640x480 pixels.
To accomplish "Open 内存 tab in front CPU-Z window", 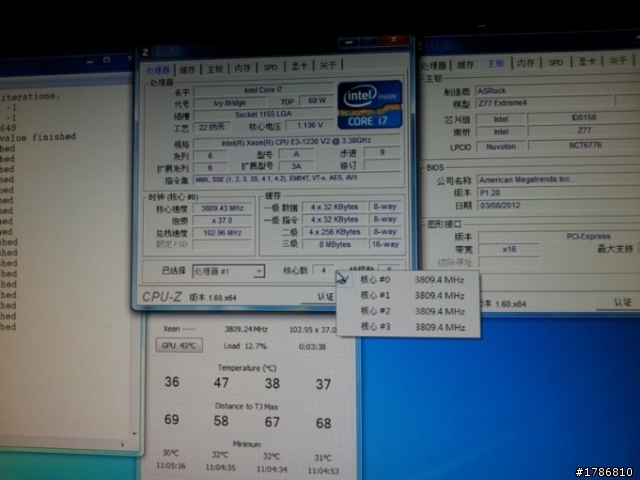I will tap(242, 68).
